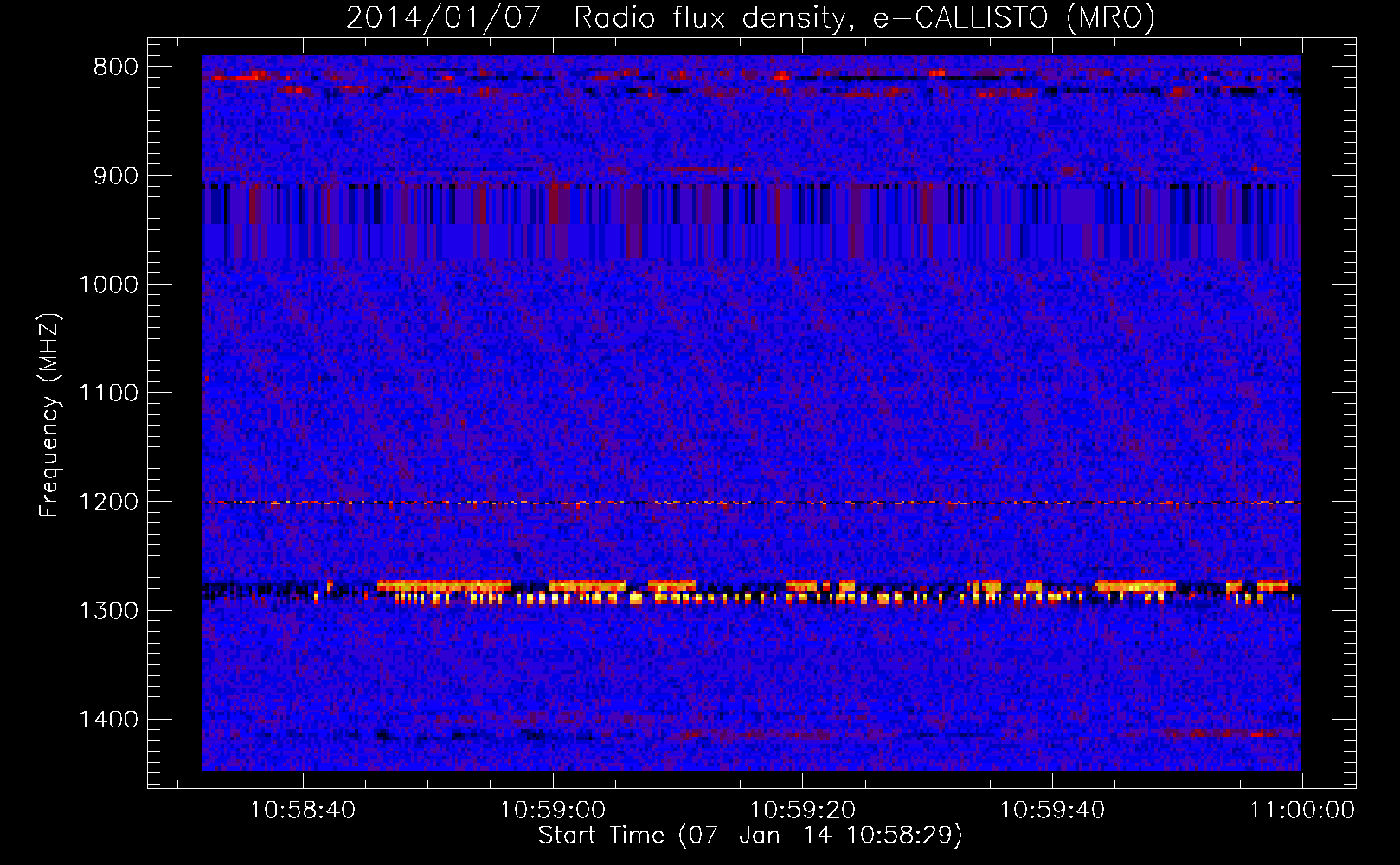Click the 1300 frequency tick label

click(x=108, y=612)
